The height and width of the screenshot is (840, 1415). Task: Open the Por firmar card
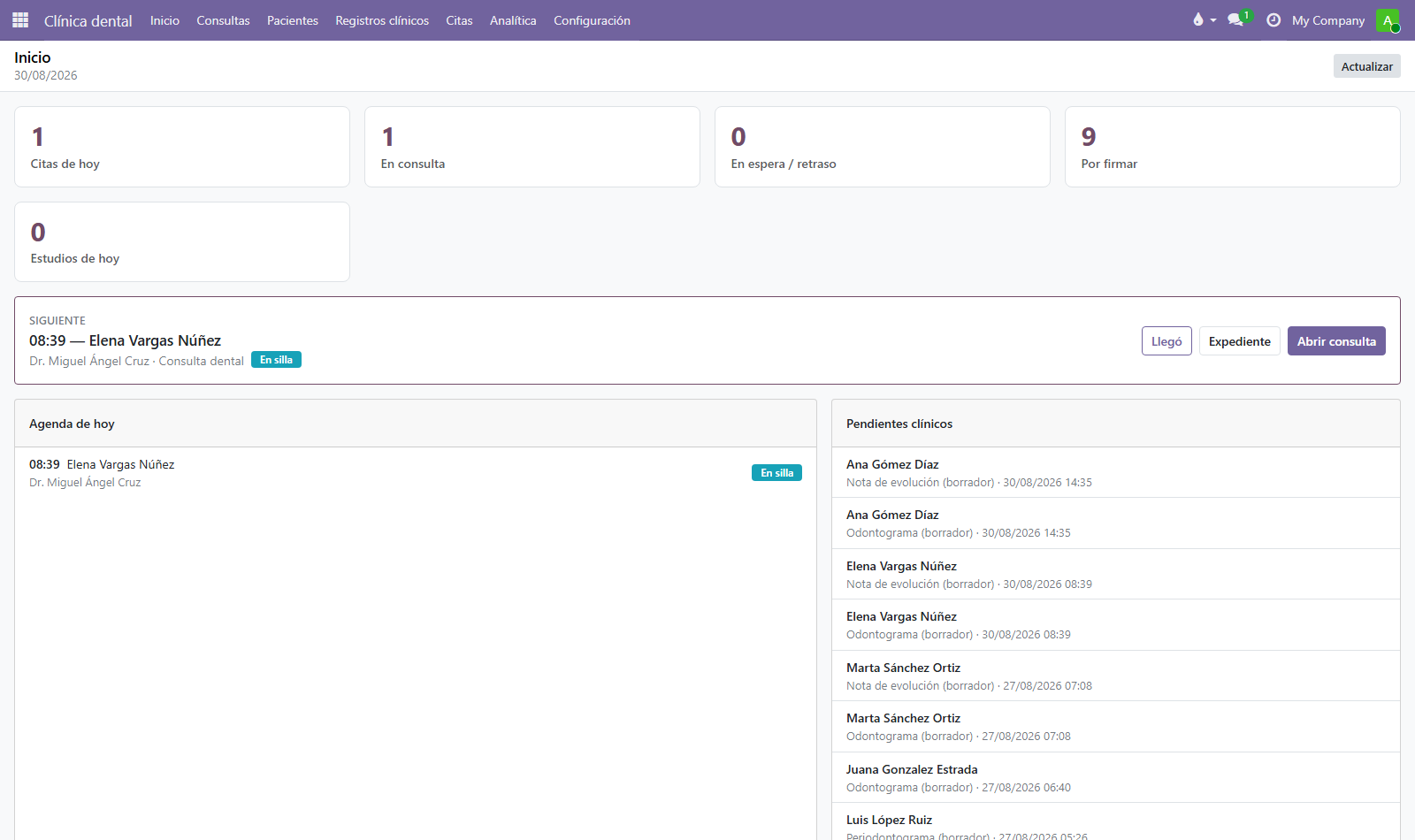tap(1232, 147)
